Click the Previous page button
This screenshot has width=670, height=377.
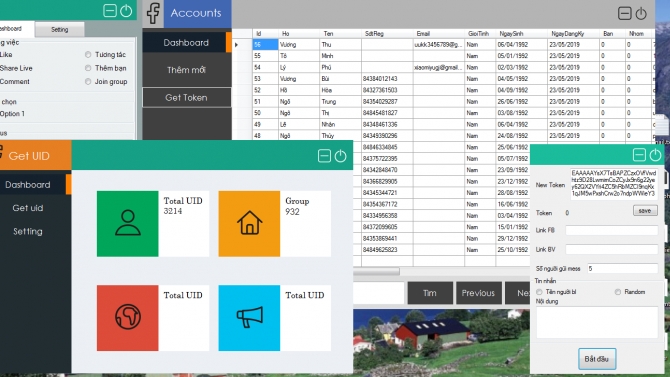pos(479,293)
